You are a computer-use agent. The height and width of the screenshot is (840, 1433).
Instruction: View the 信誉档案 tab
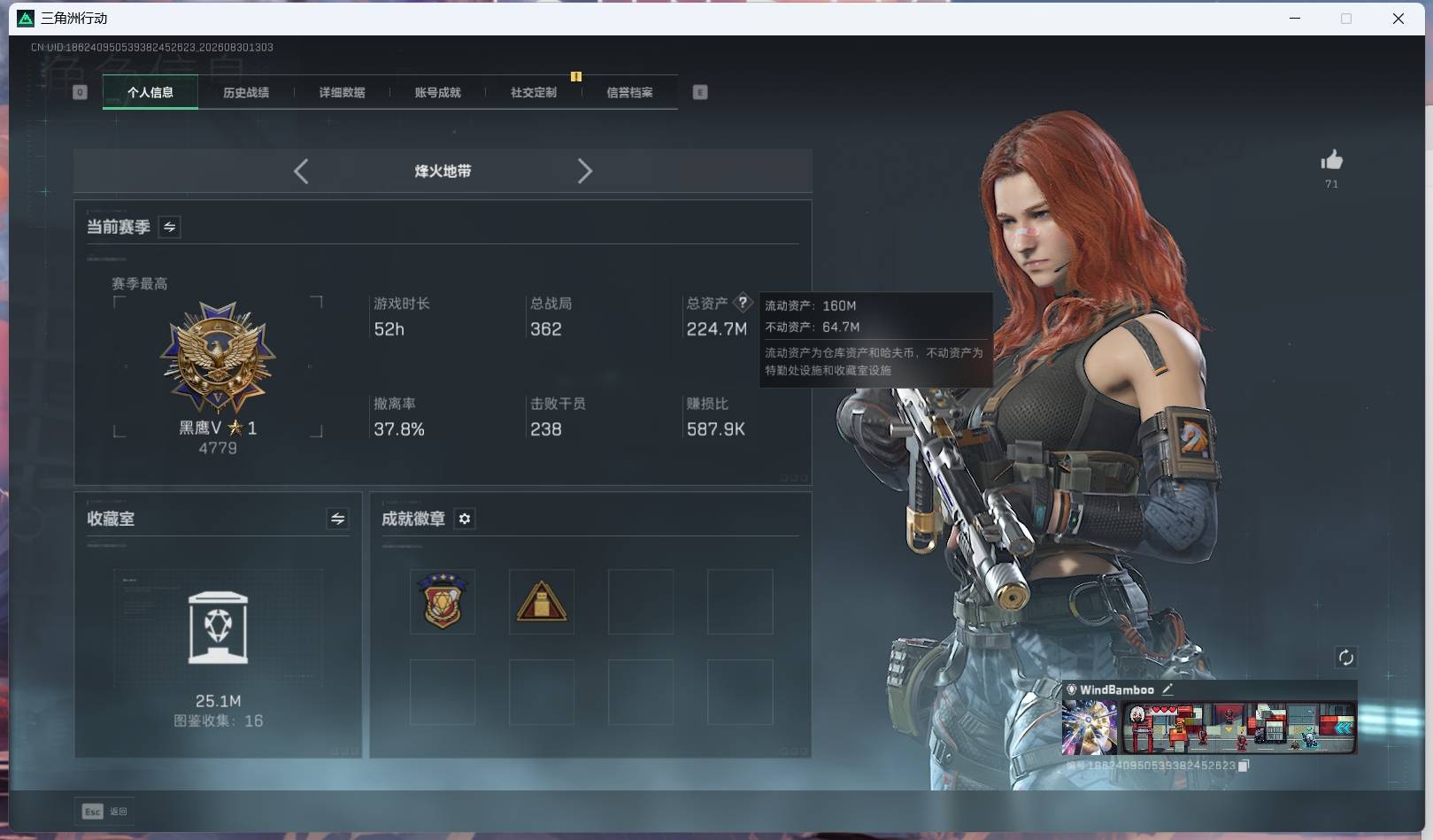tap(629, 92)
